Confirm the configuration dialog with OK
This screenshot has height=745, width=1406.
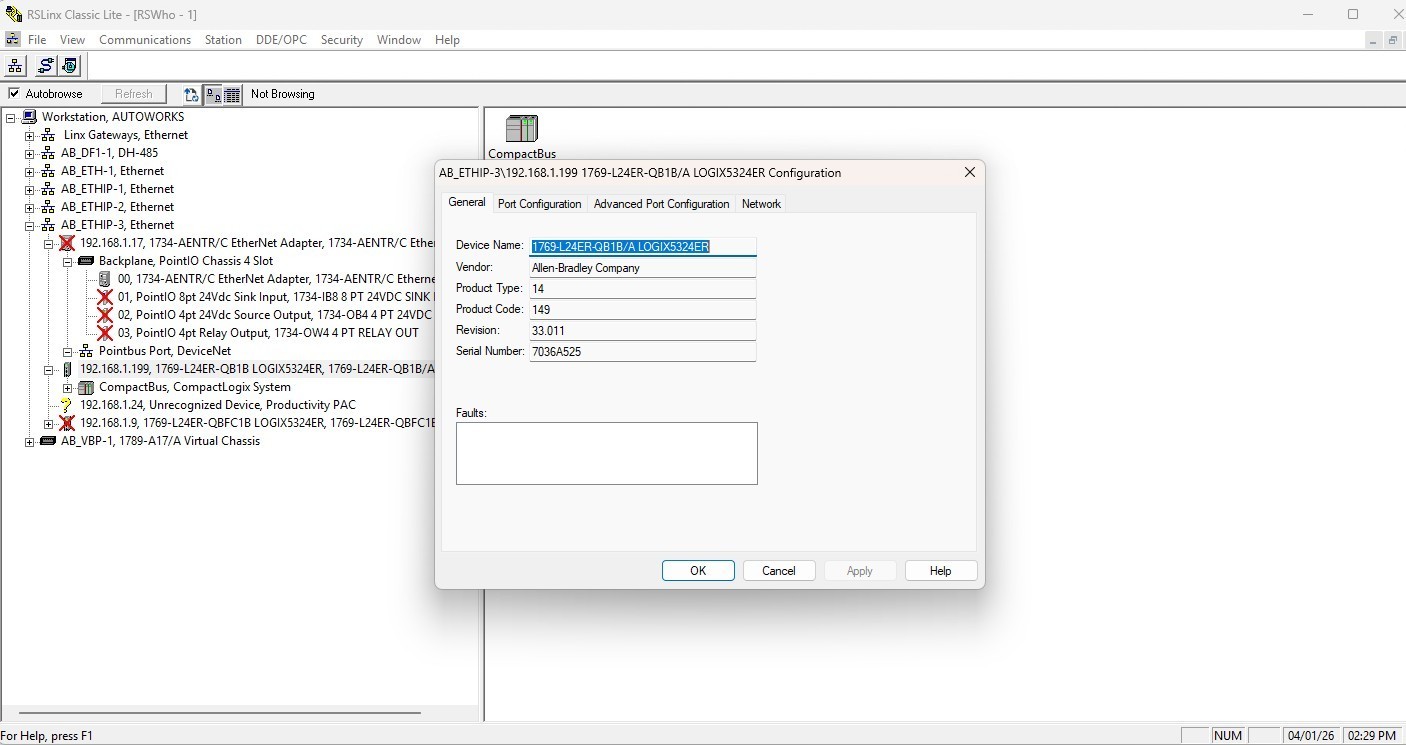(x=698, y=571)
